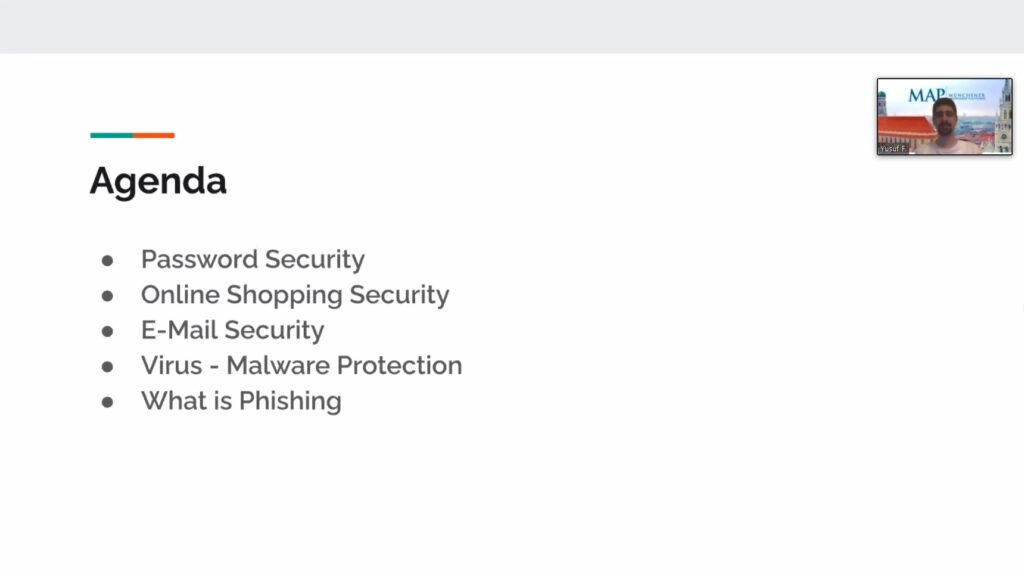Click the Virus - Malware Protection text

coord(301,365)
